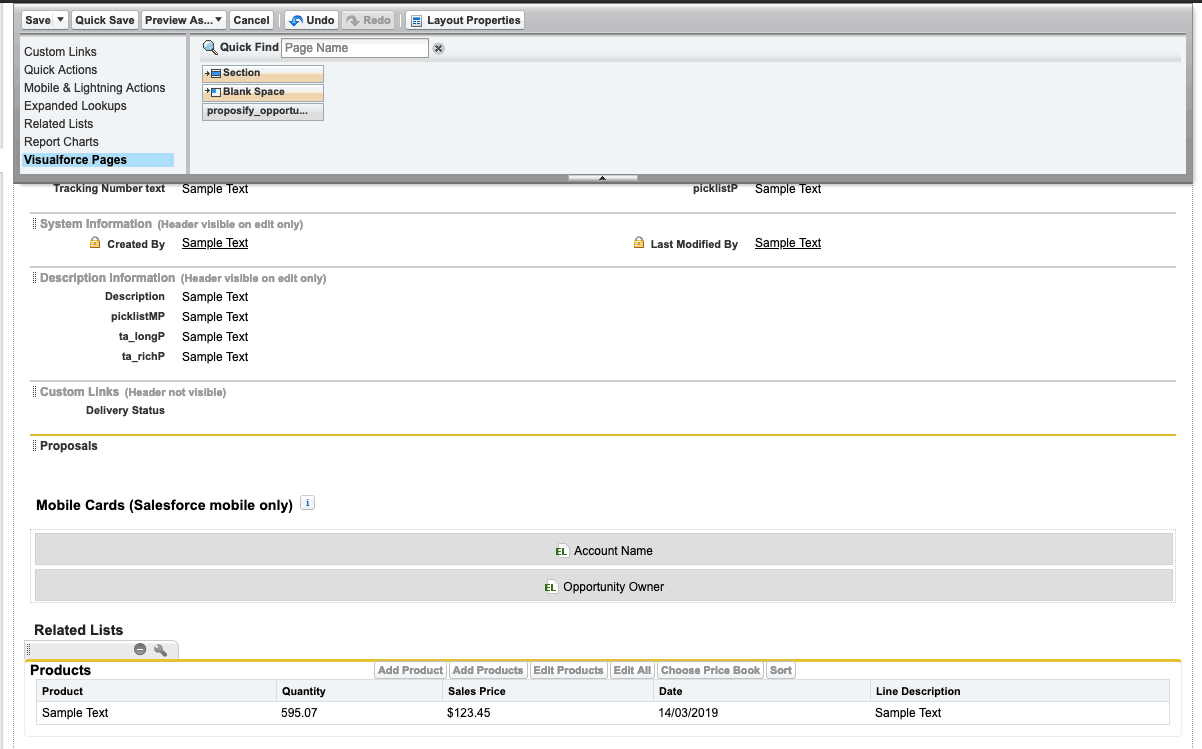
Task: Click the Redo button
Action: pos(368,20)
